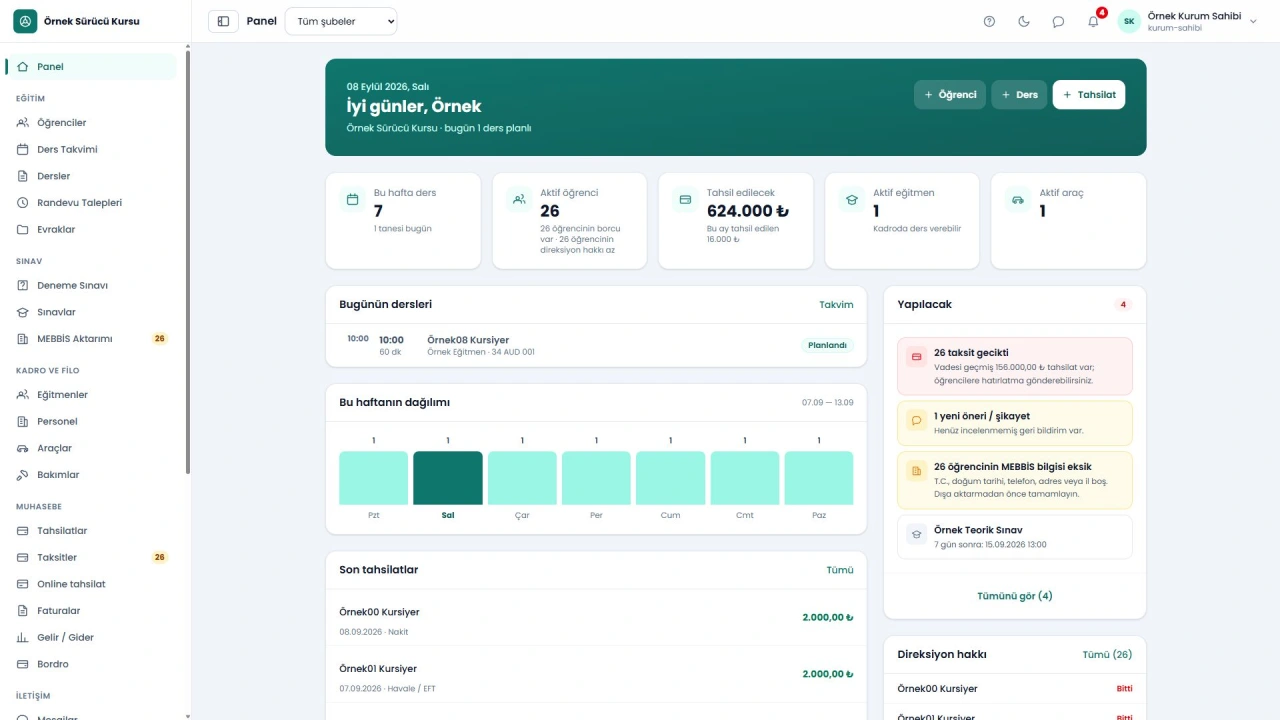Expand the Örnek Kurum Sahibi account chevron
The width and height of the screenshot is (1280, 720).
click(1253, 21)
